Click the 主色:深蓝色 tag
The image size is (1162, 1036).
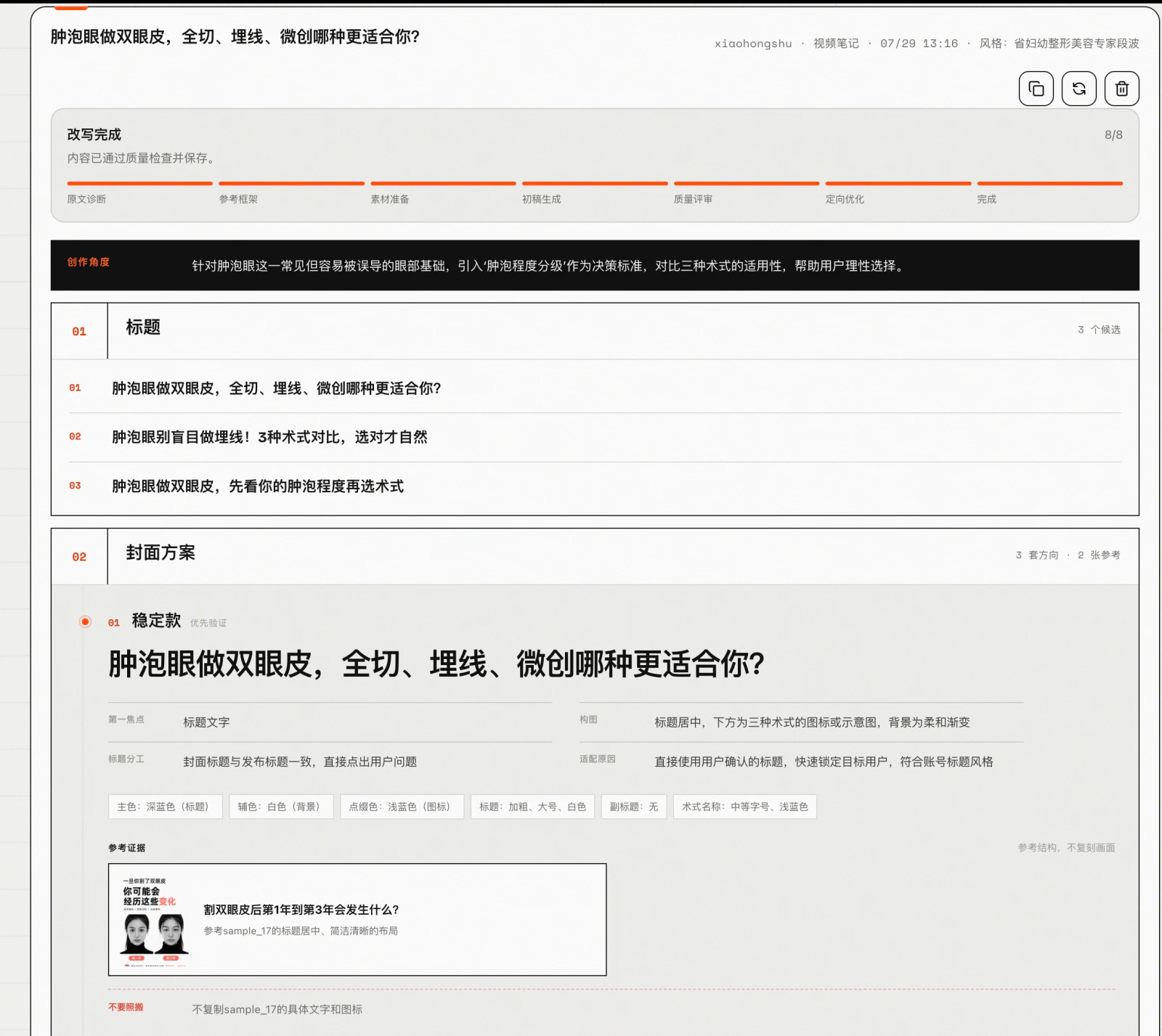(x=165, y=807)
